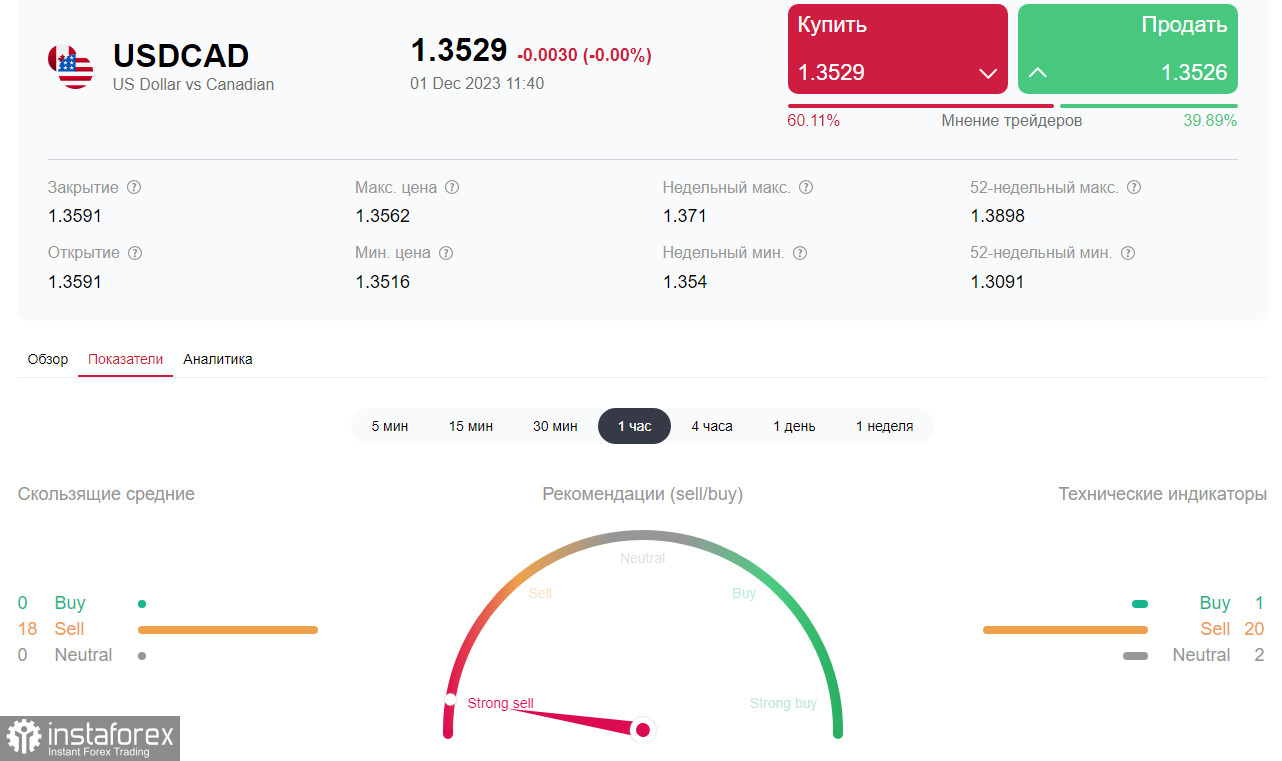This screenshot has width=1282, height=761.
Task: Switch to the Показатели tab
Action: [126, 359]
